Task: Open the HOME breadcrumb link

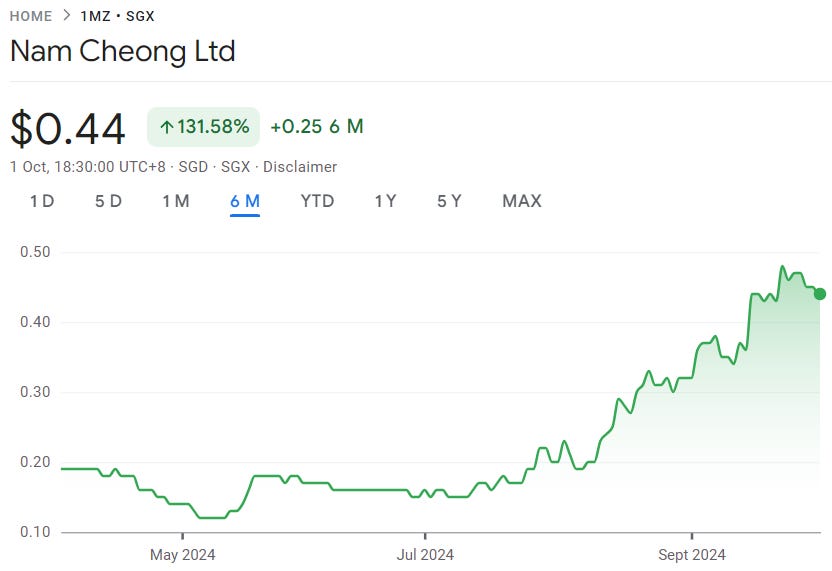Action: (31, 16)
